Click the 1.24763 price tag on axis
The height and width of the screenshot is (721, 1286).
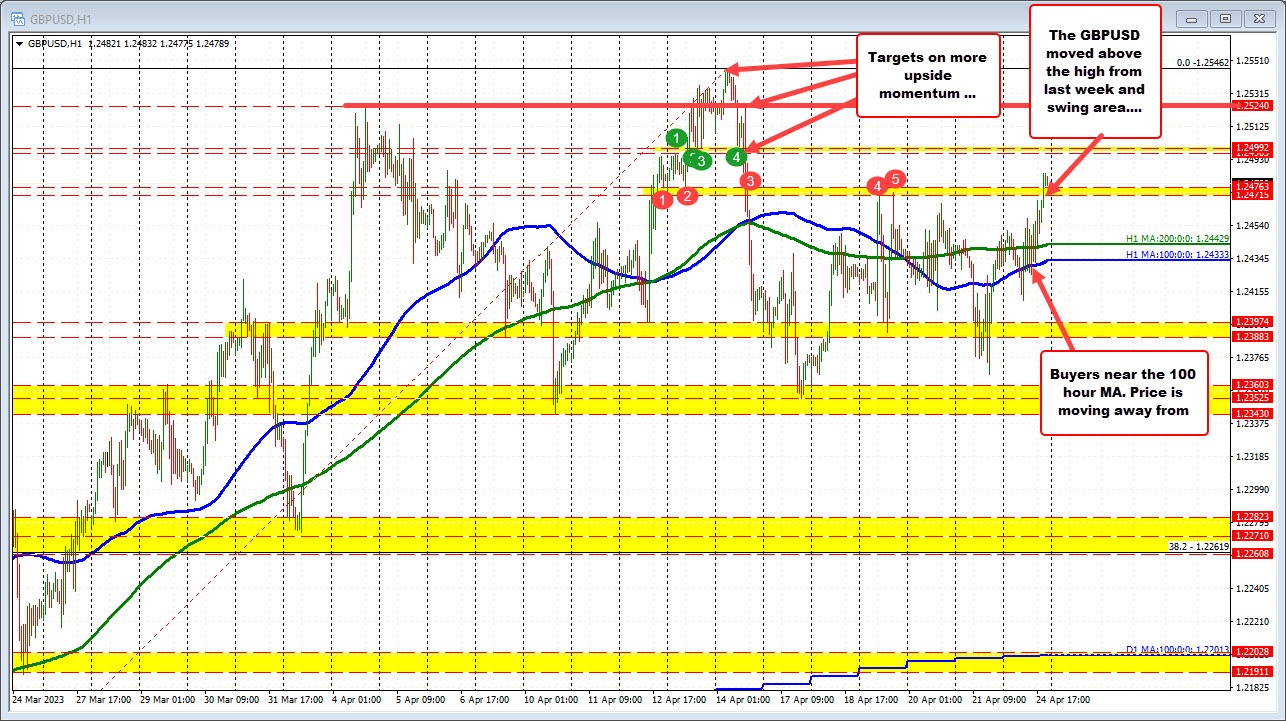point(1251,185)
